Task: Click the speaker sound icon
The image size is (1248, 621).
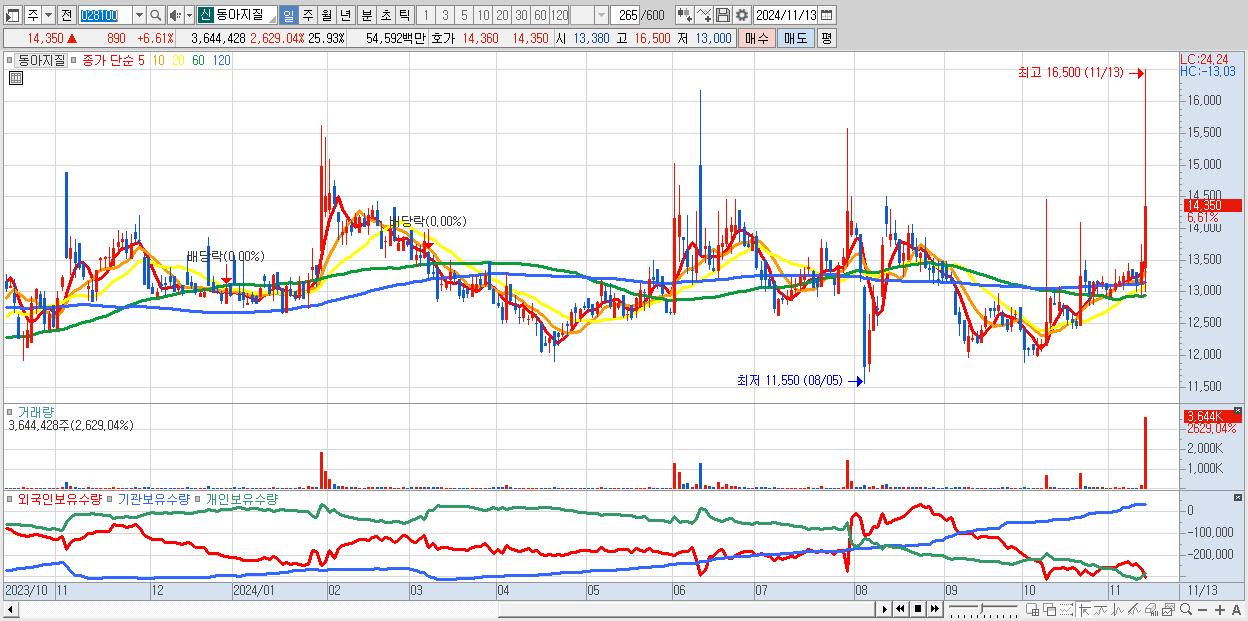Action: 175,15
